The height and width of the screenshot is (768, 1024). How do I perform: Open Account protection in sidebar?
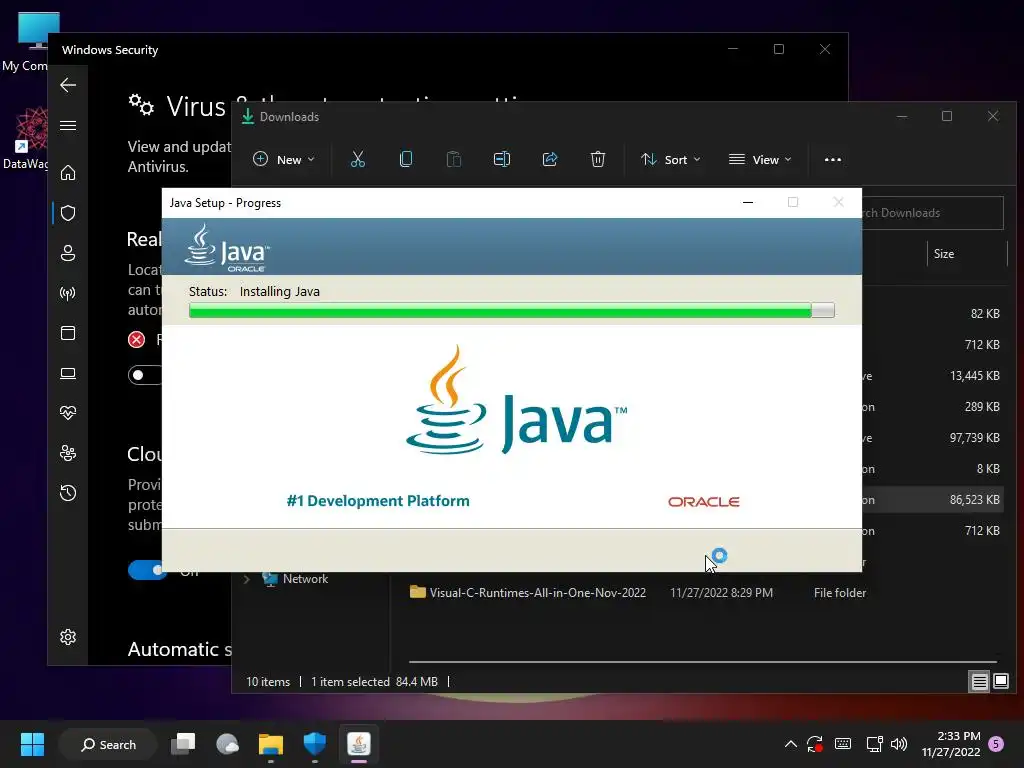pyautogui.click(x=68, y=253)
